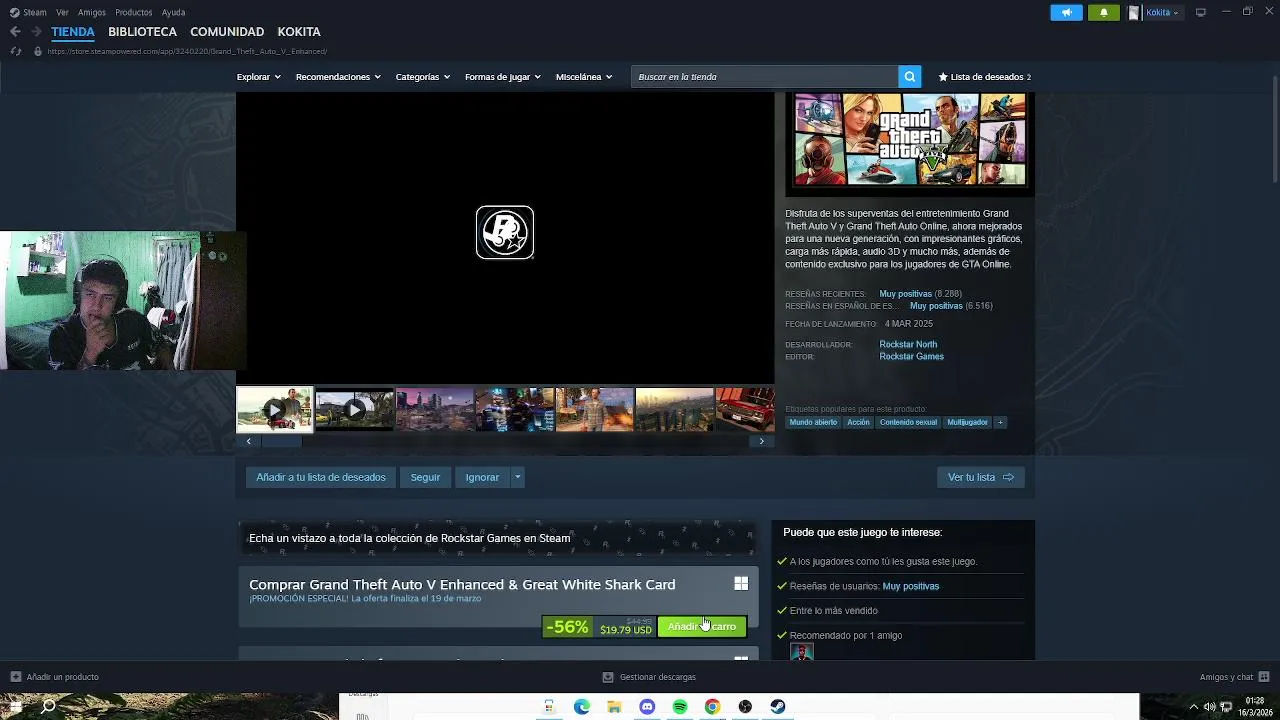Click the store URL address bar

pos(187,51)
